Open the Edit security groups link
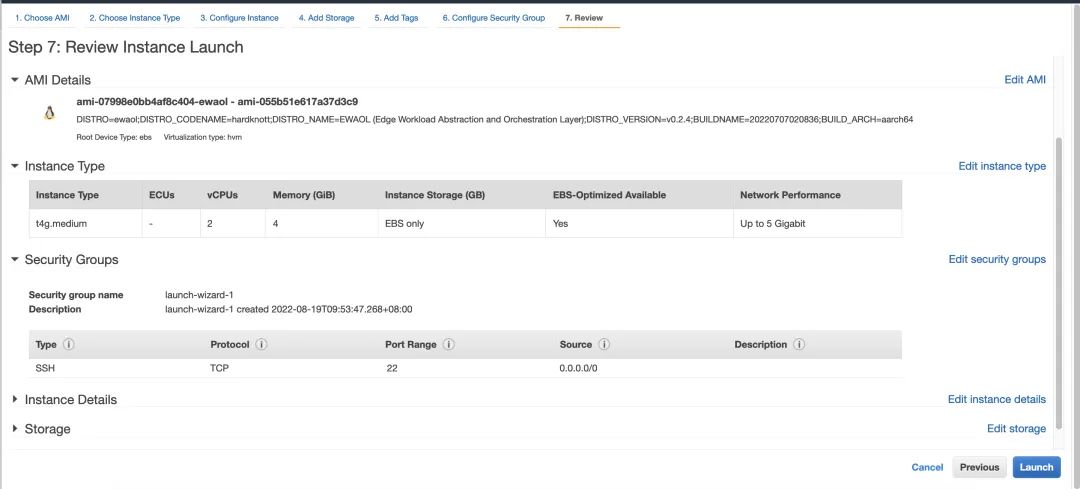1080x489 pixels. click(x=997, y=260)
